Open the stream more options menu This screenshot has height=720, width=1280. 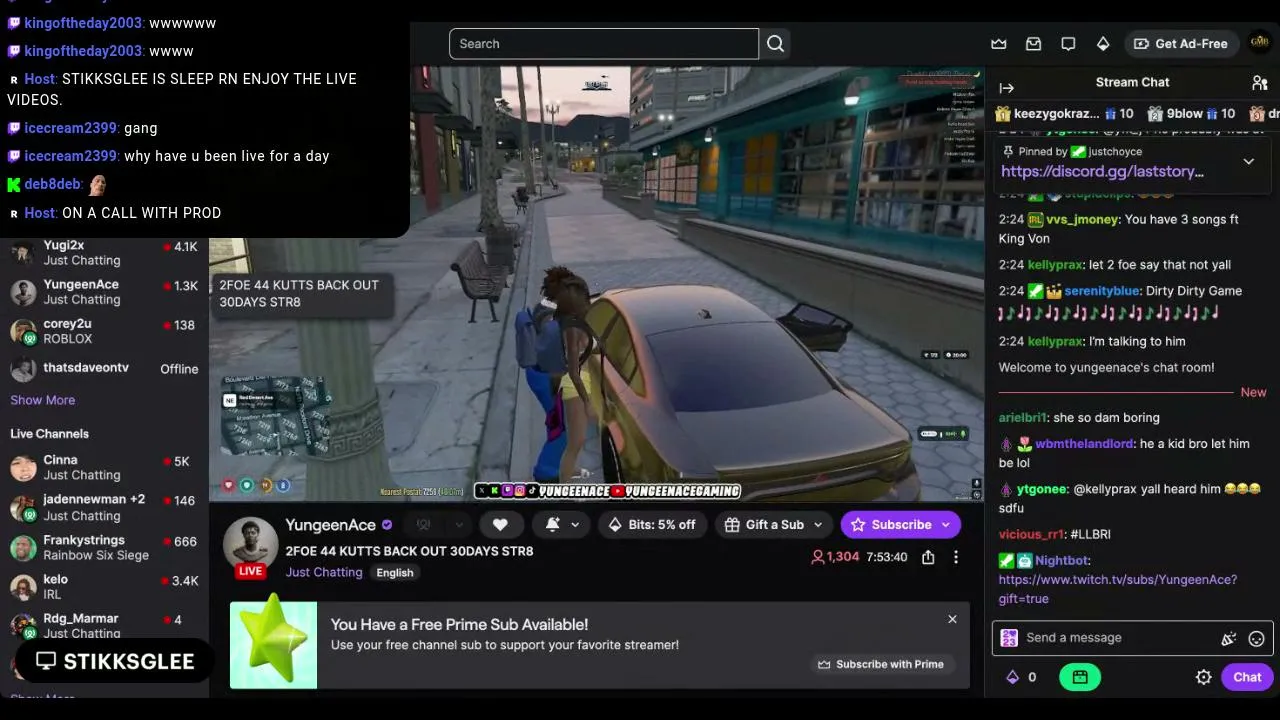955,557
